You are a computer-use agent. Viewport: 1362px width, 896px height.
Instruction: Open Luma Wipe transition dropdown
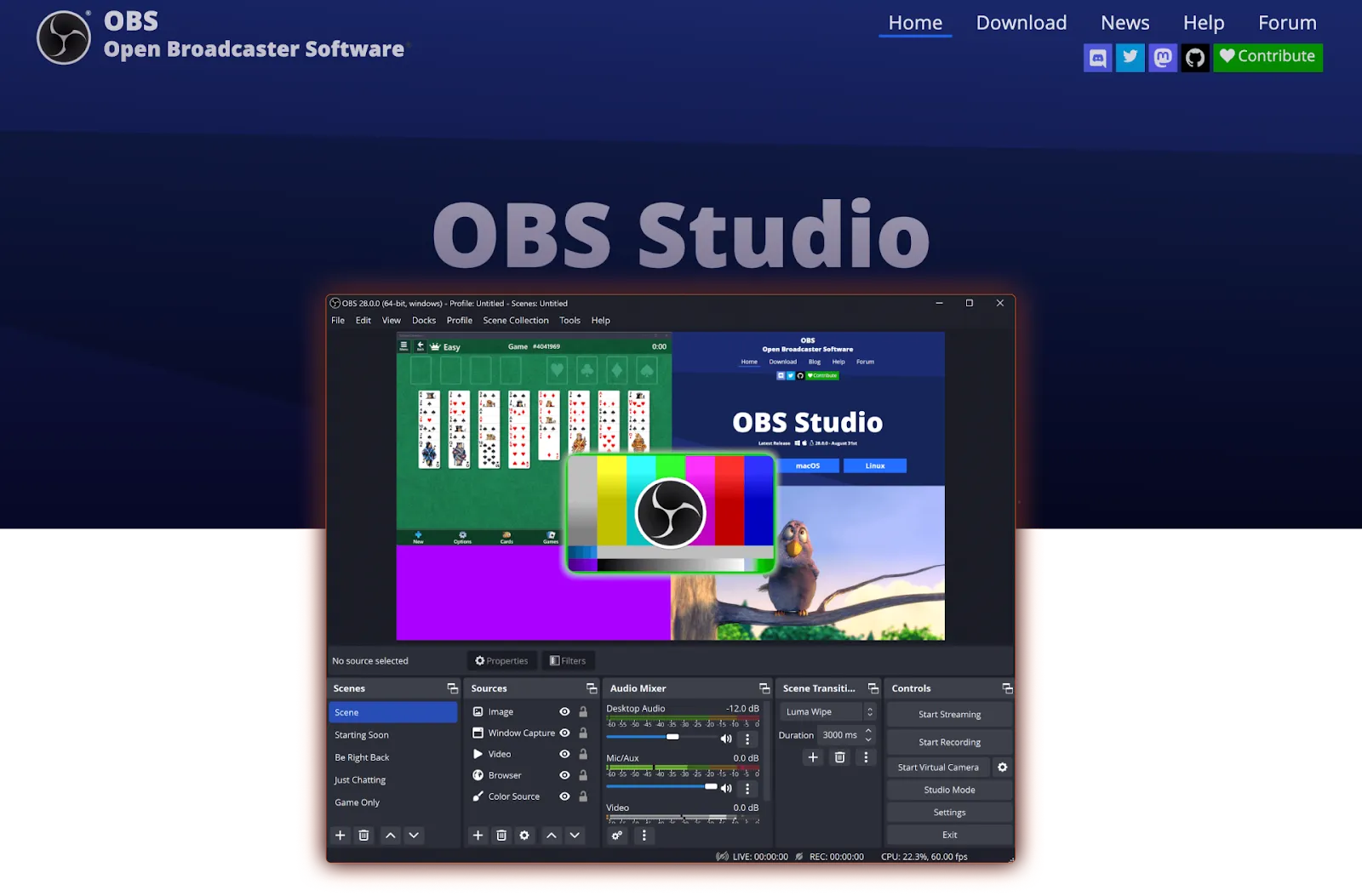click(828, 712)
